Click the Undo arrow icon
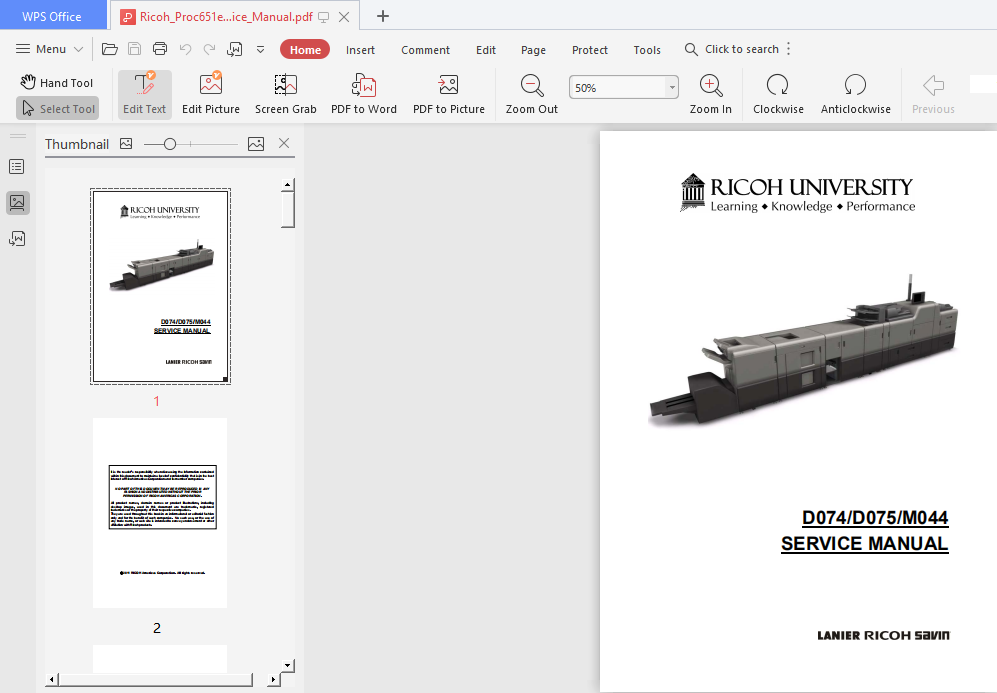Screen dimensions: 997x693 (x=185, y=49)
